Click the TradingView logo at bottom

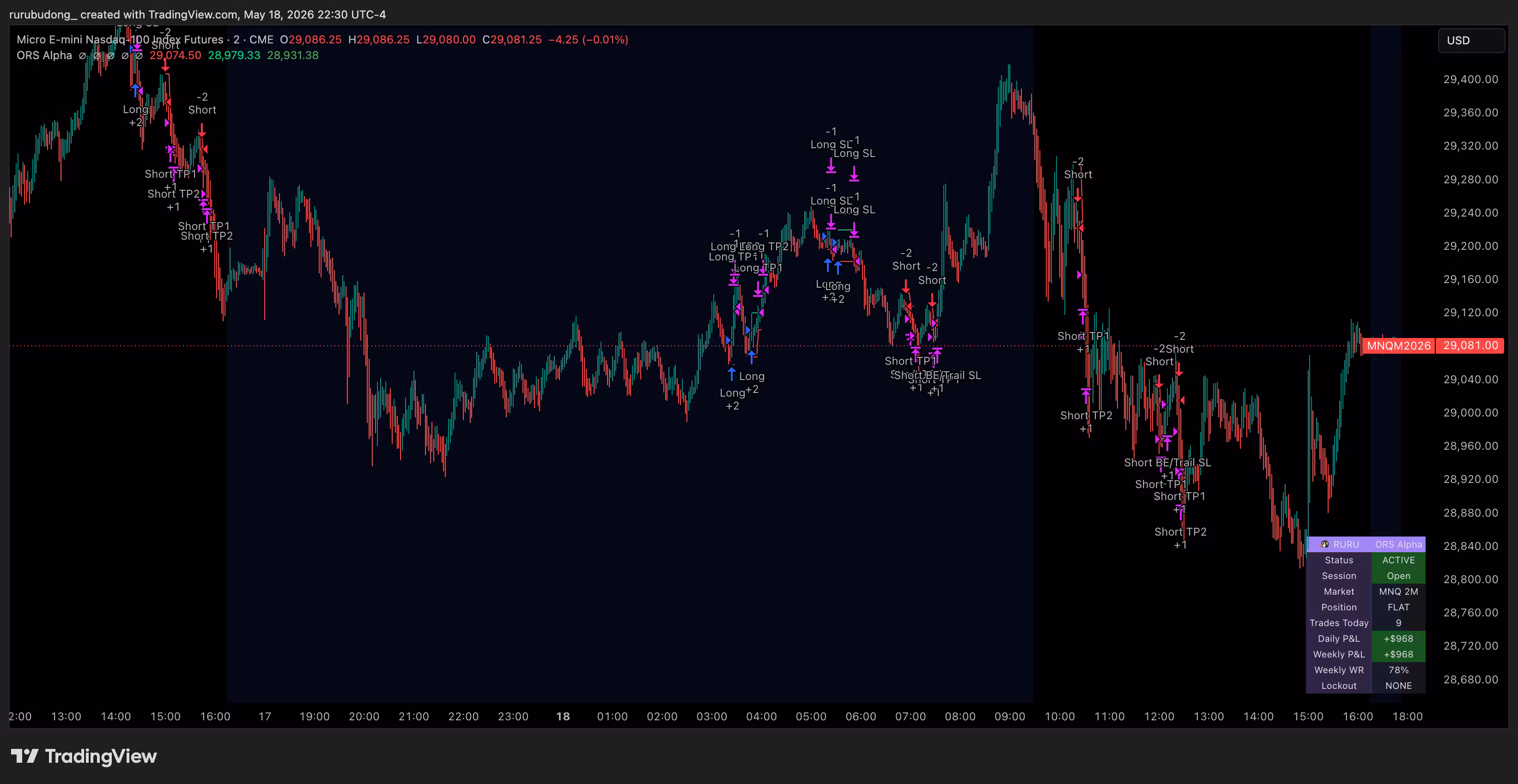coord(84,756)
